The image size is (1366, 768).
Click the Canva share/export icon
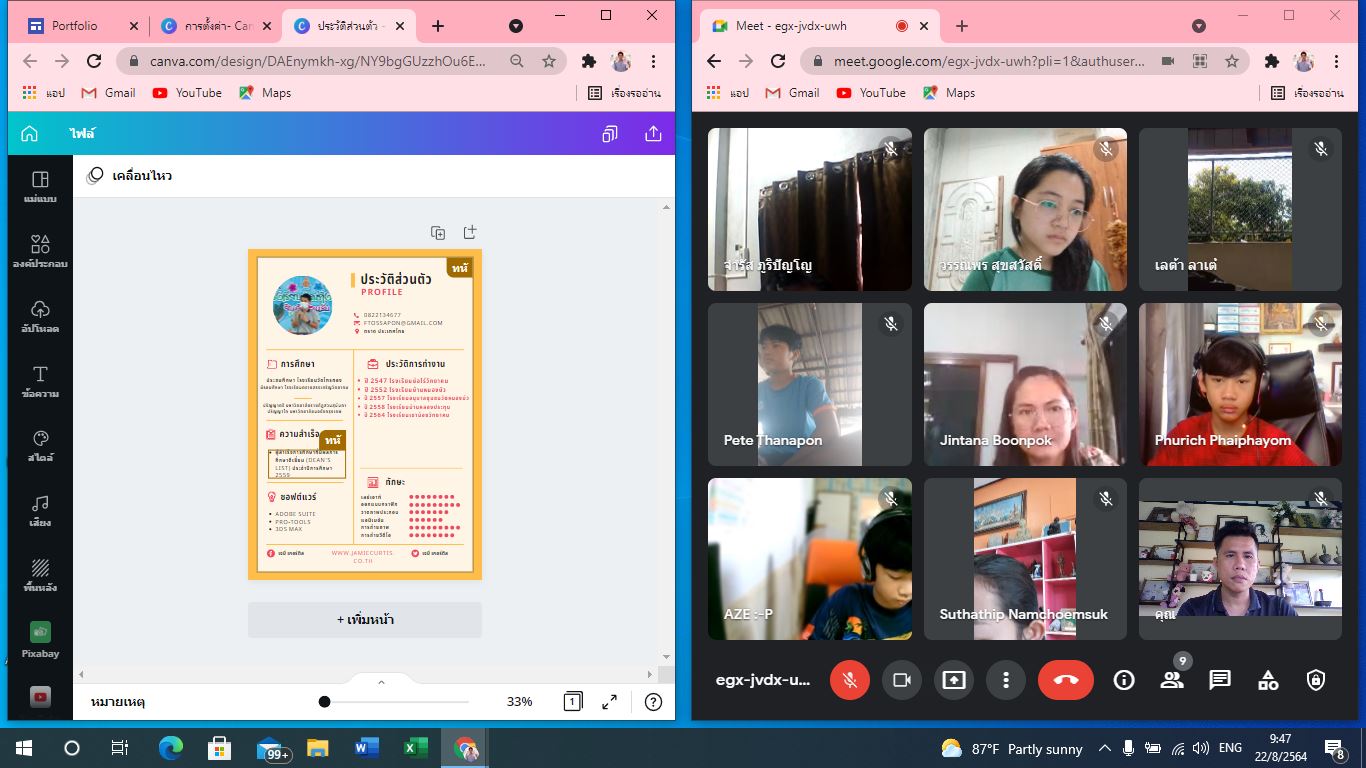tap(653, 134)
